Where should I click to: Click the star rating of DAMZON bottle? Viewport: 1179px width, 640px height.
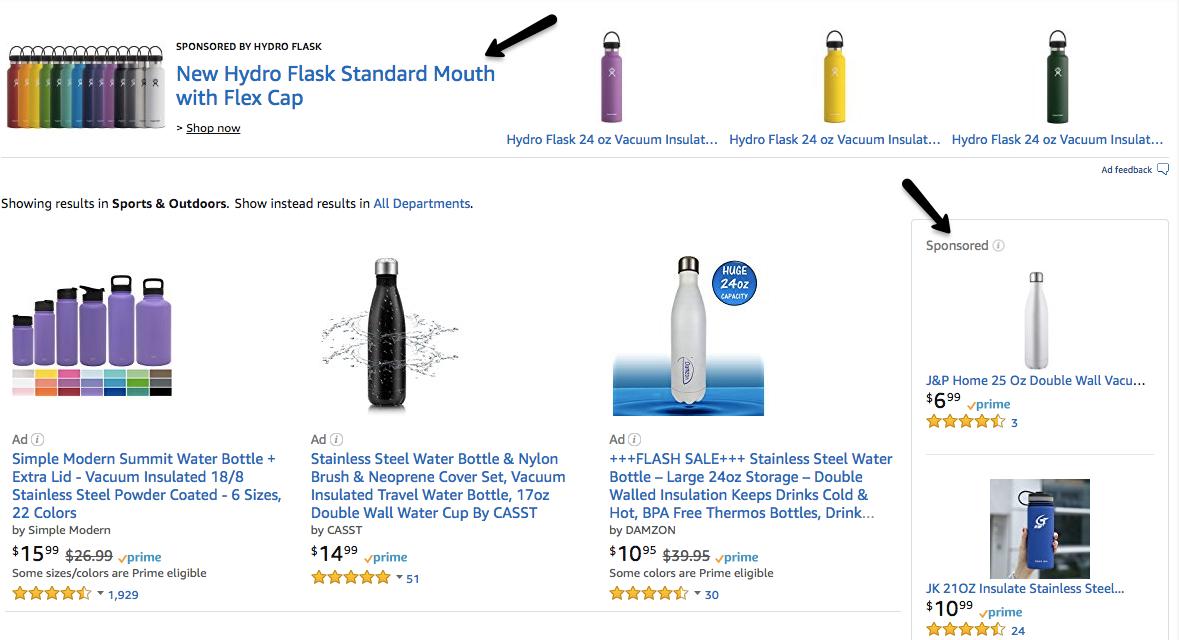pos(649,594)
